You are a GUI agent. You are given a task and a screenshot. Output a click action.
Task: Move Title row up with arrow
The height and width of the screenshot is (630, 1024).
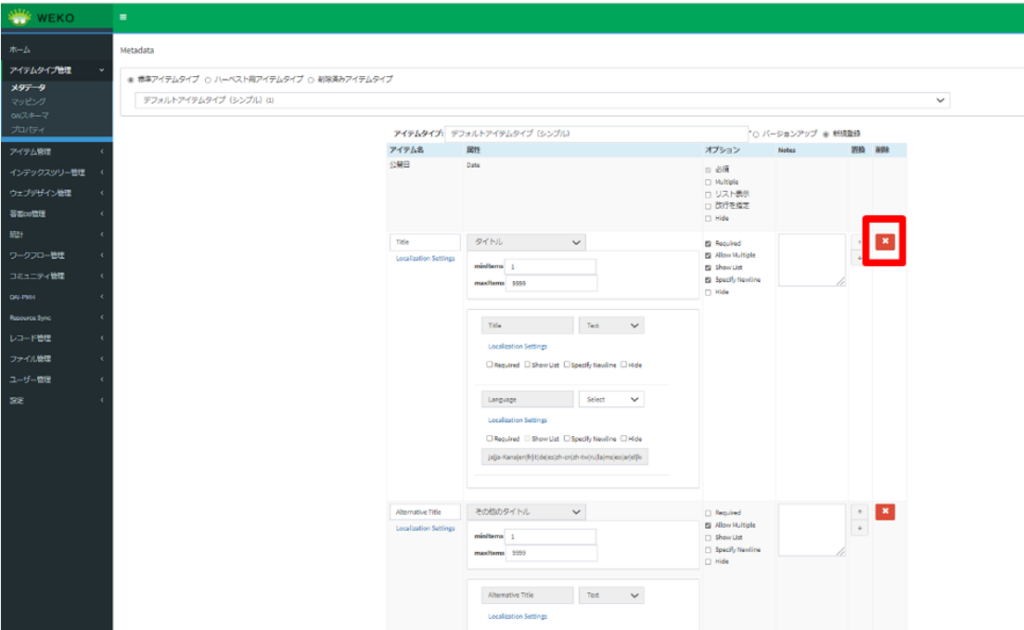tap(858, 242)
